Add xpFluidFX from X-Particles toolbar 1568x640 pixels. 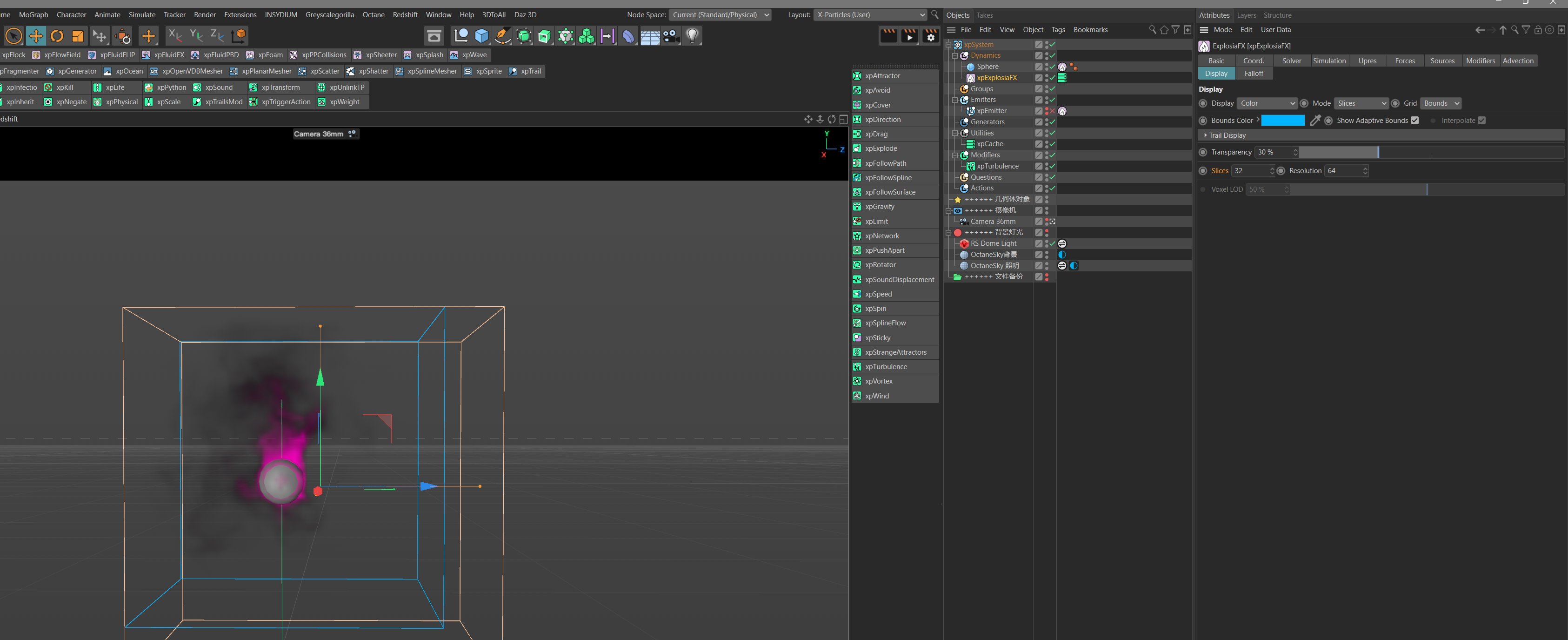point(163,55)
